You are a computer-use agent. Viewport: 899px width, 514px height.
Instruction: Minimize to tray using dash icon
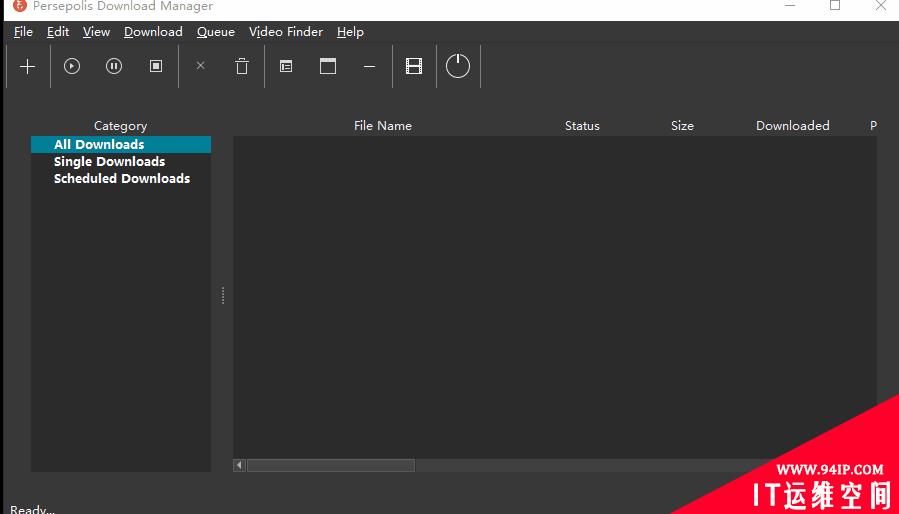click(370, 67)
